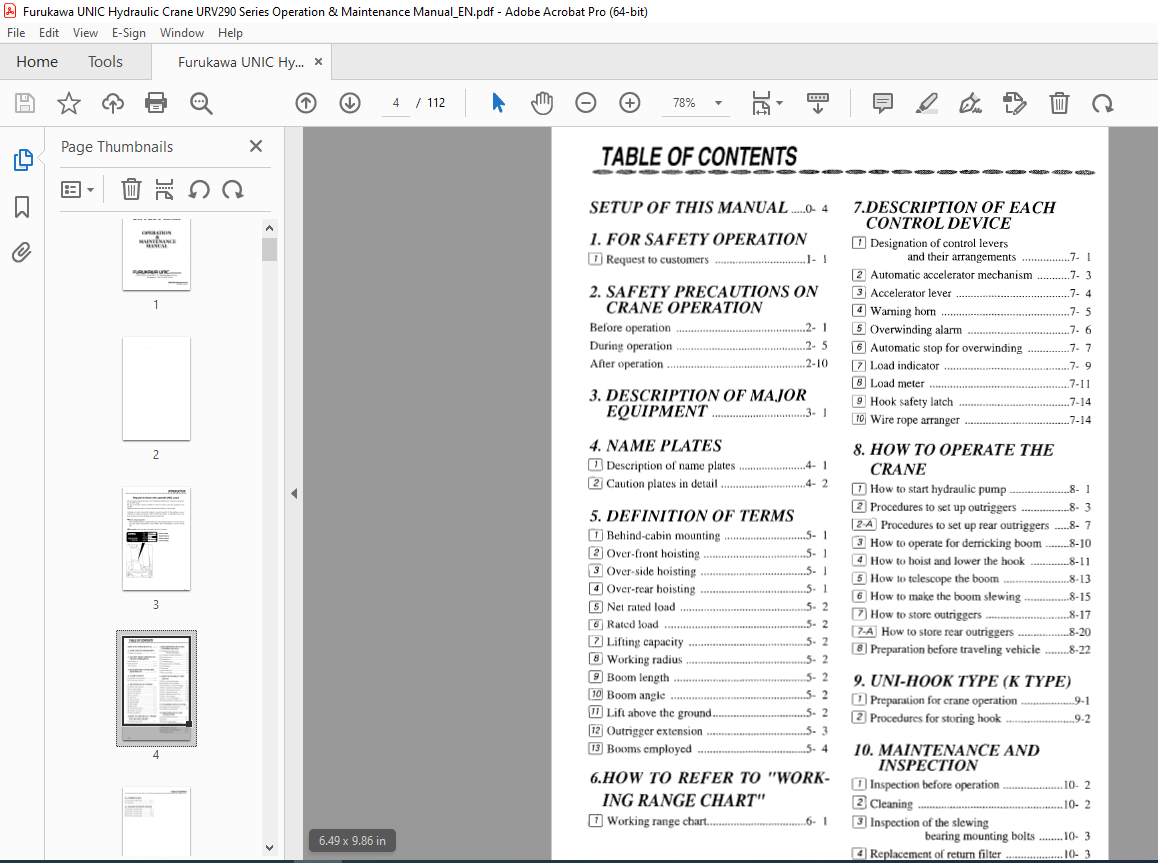The height and width of the screenshot is (863, 1158).
Task: Open the Attachments paperclip panel
Action: 22,252
